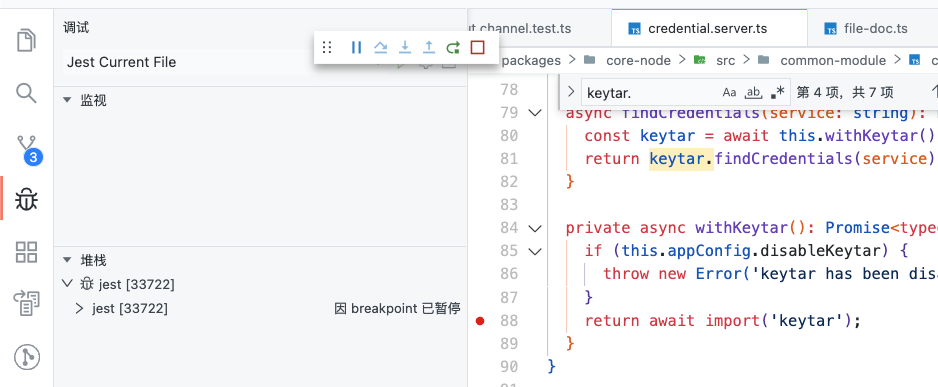Screen dimensions: 938x387
Task: Click the 因 breakpoint 已暂停 status text
Action: tap(397, 309)
